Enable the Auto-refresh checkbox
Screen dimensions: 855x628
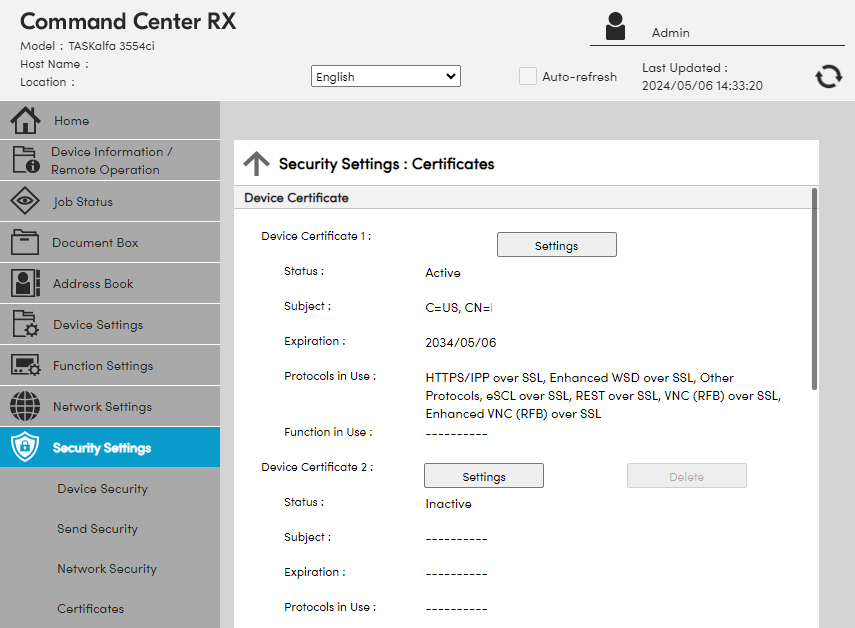527,76
